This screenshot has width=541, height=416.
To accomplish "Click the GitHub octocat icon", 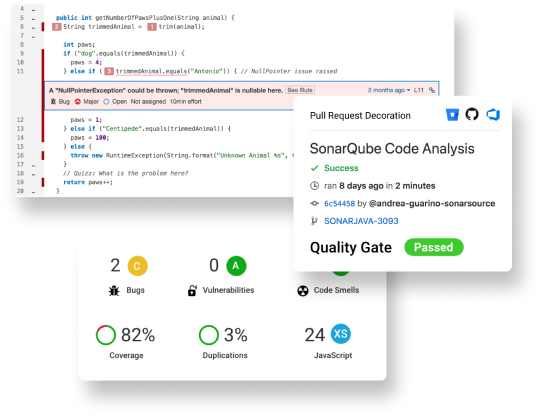I will tap(472, 114).
